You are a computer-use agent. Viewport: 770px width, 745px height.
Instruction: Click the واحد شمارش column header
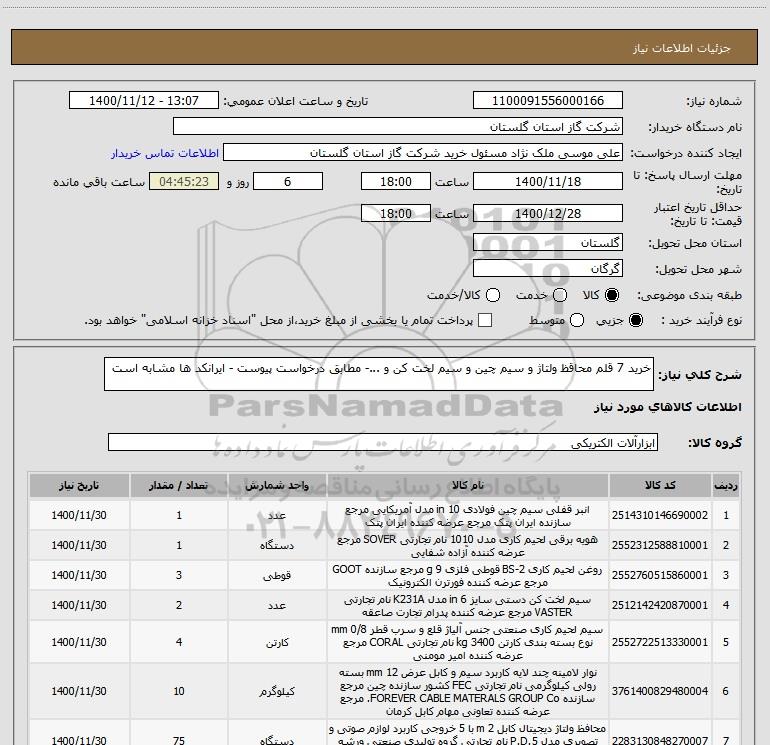click(277, 486)
